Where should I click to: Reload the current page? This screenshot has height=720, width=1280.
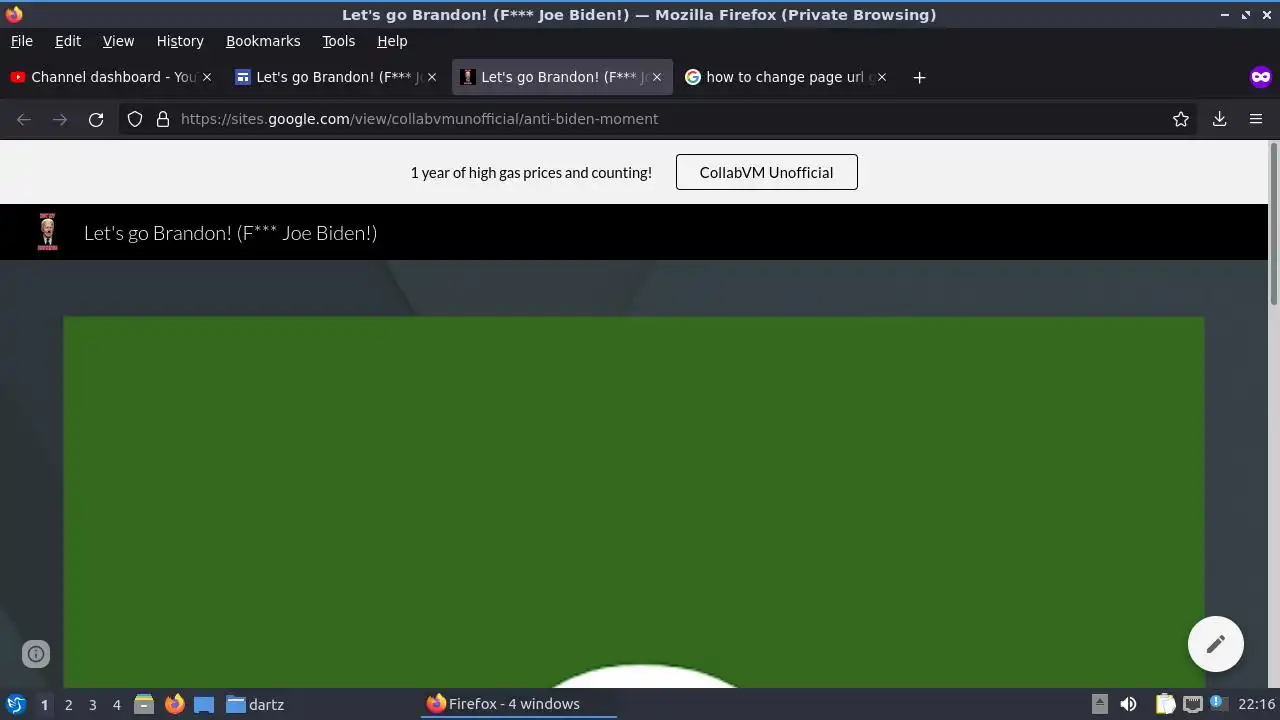(x=96, y=119)
